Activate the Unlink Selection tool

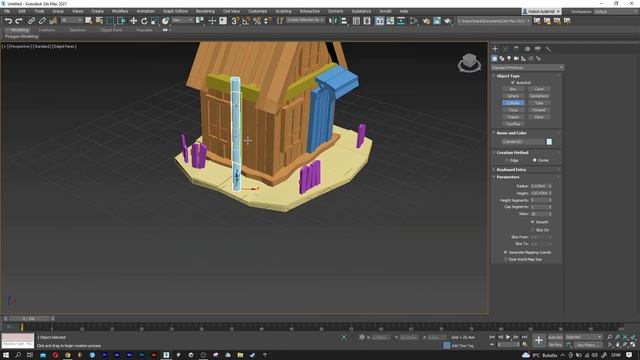(x=42, y=21)
